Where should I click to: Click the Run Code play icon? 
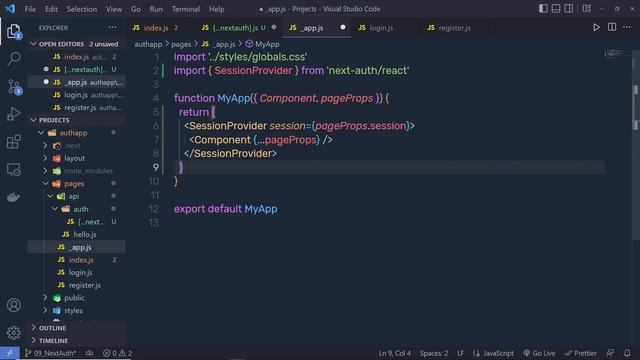pyautogui.click(x=596, y=27)
